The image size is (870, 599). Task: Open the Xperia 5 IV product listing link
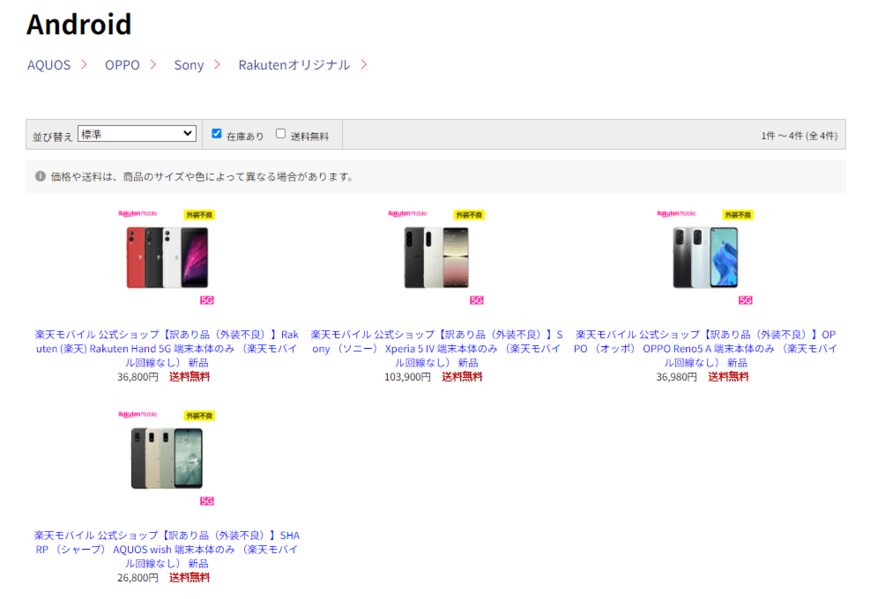click(x=437, y=347)
